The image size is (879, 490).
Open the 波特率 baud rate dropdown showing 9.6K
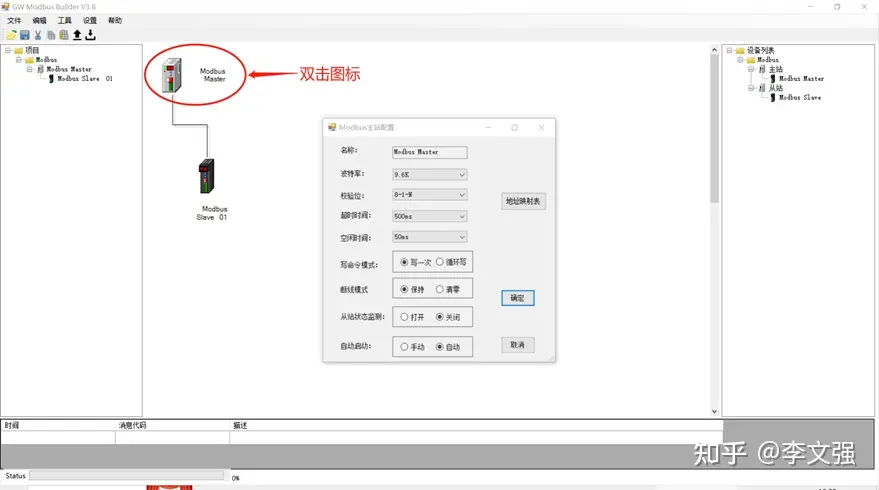point(429,175)
